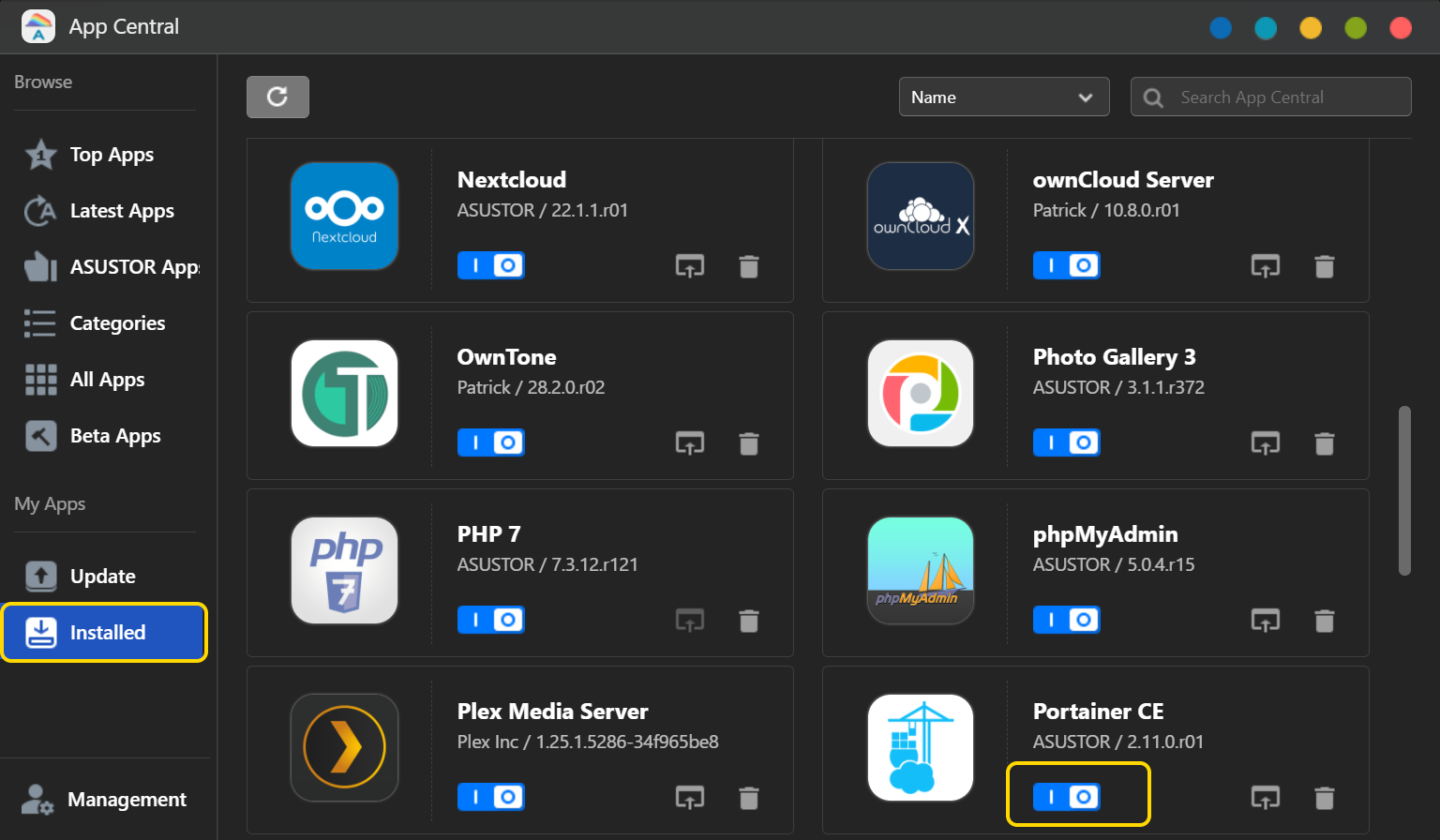Click the App Central logo icon
Screen dimensions: 1440x840
38,26
